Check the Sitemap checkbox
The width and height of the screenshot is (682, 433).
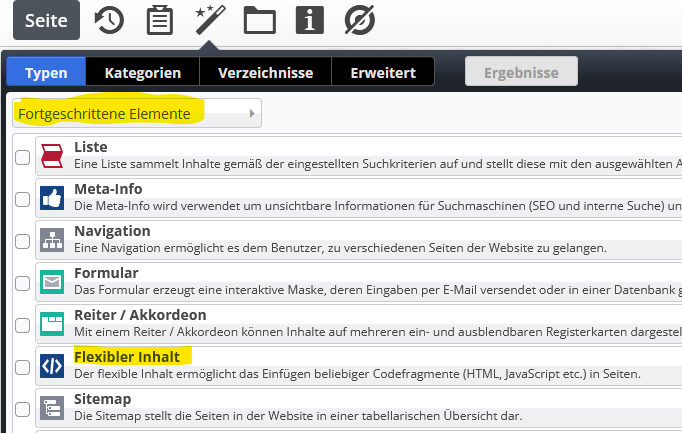23,409
